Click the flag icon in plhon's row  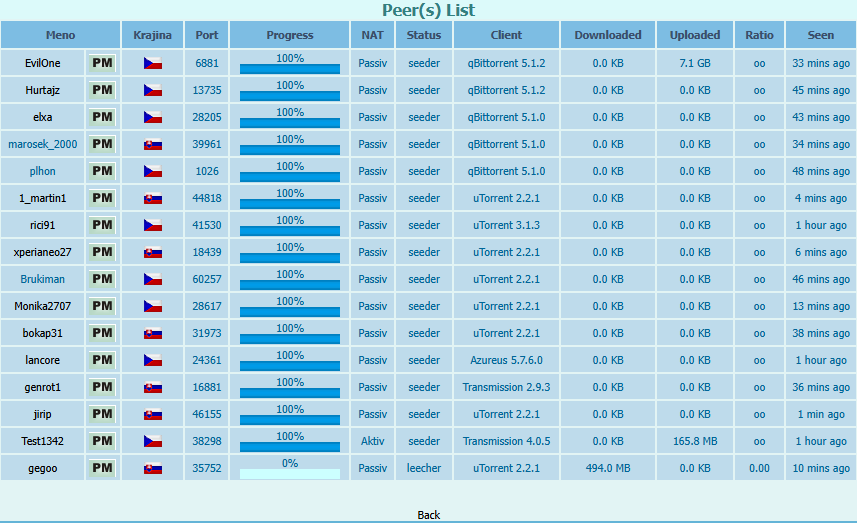coord(152,172)
